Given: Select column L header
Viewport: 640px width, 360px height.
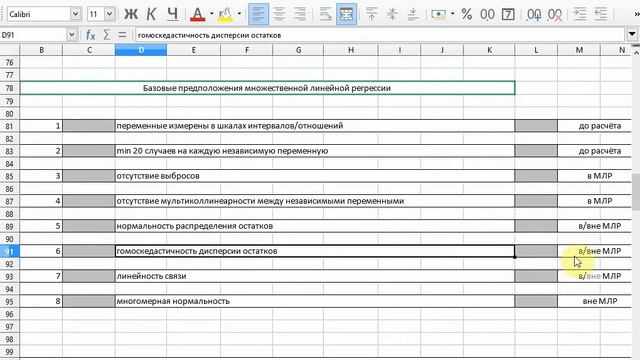Looking at the screenshot, I should tap(536, 50).
